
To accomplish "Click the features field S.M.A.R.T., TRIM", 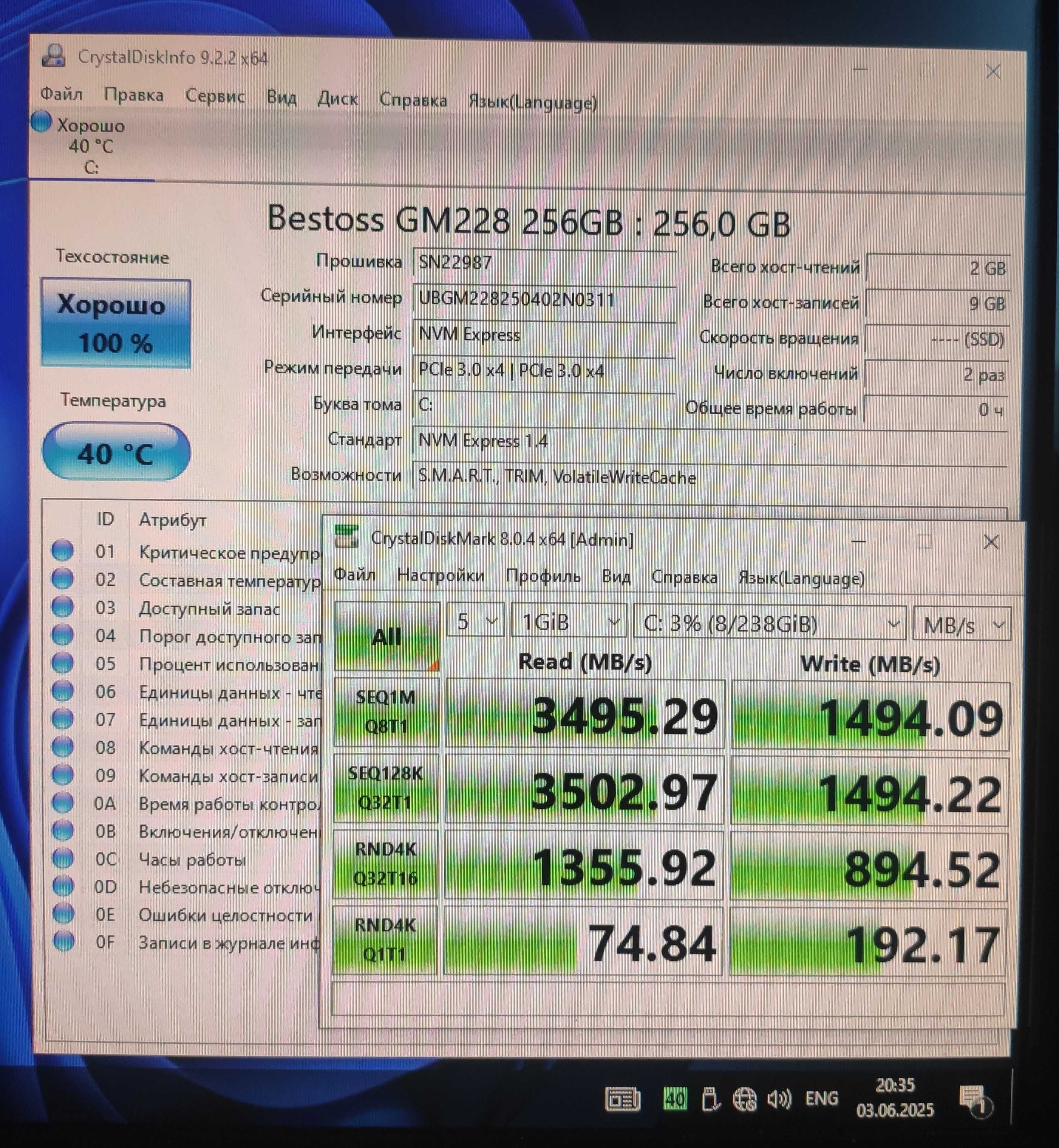I will coord(710,477).
